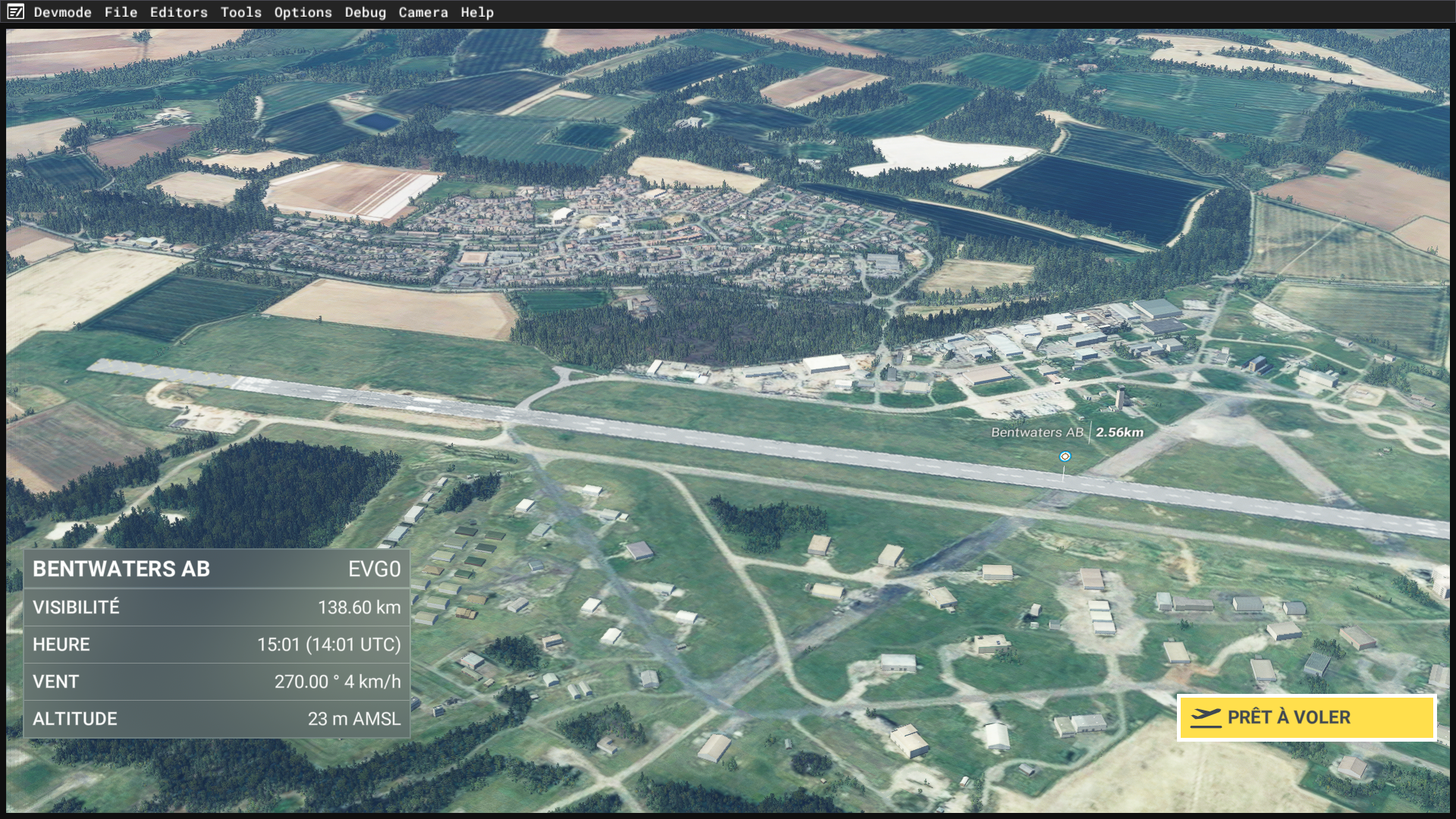Select the ALTITUDE row showing 23 m AMSL

point(216,719)
